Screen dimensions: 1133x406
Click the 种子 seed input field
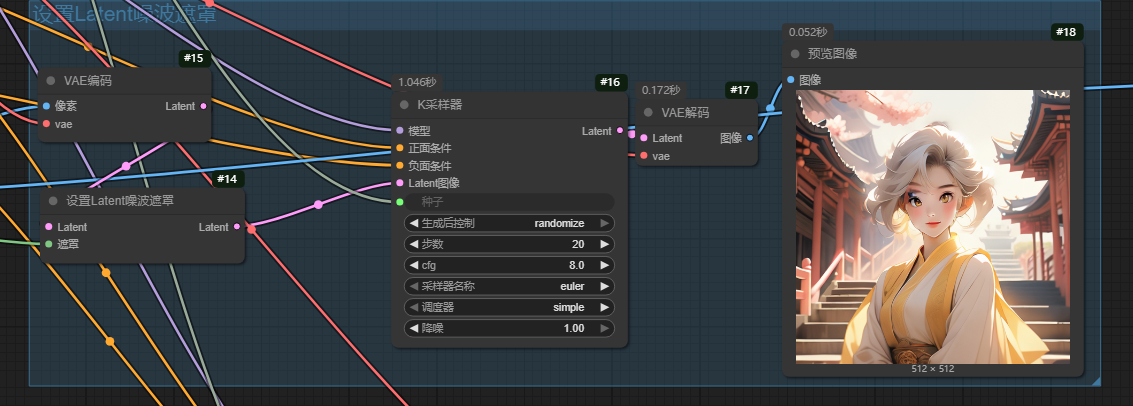(509, 202)
